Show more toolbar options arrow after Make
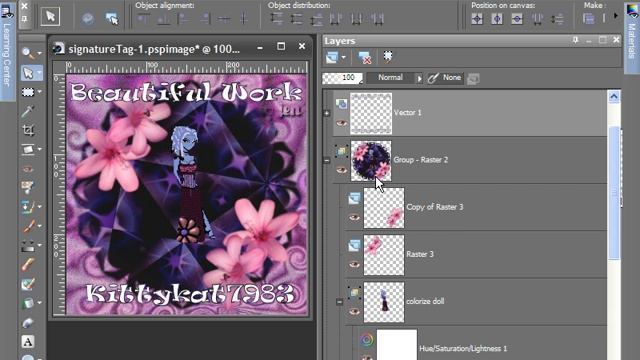Image resolution: width=640 pixels, height=360 pixels. tap(616, 16)
